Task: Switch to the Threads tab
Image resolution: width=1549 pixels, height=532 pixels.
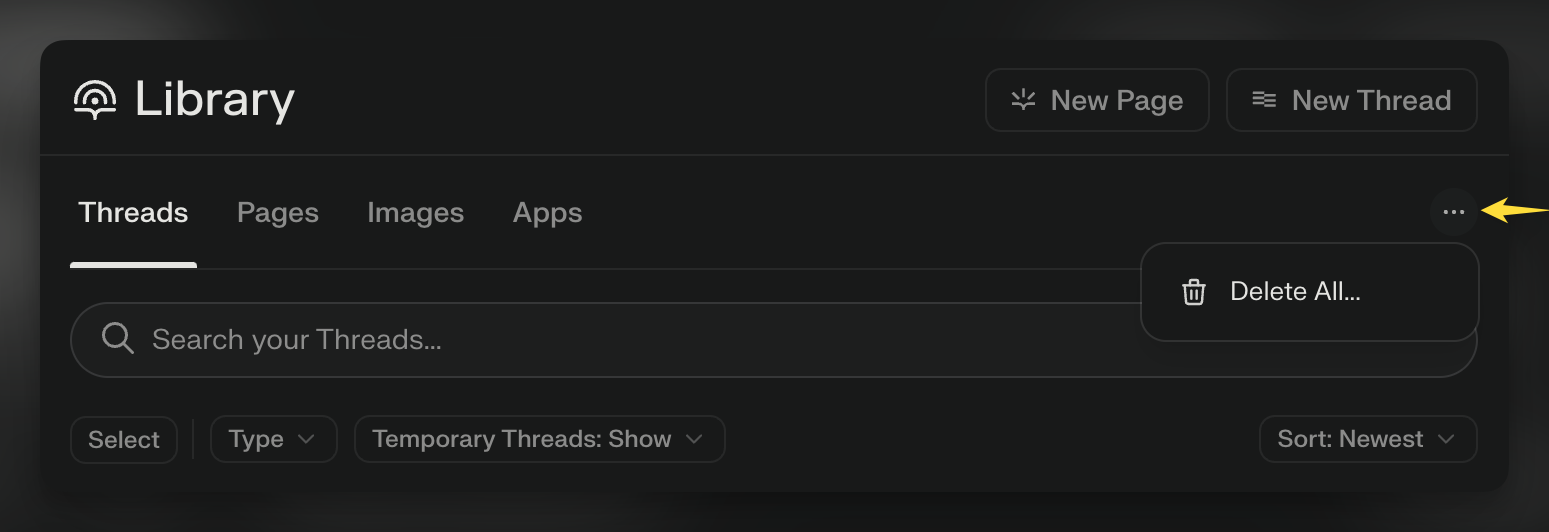Action: pyautogui.click(x=133, y=213)
